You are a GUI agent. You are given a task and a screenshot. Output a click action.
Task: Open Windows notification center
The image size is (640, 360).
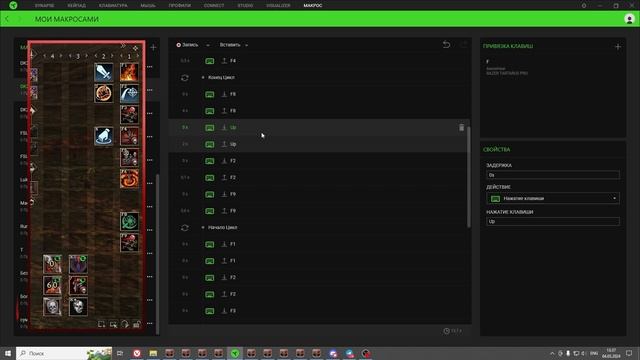629,353
